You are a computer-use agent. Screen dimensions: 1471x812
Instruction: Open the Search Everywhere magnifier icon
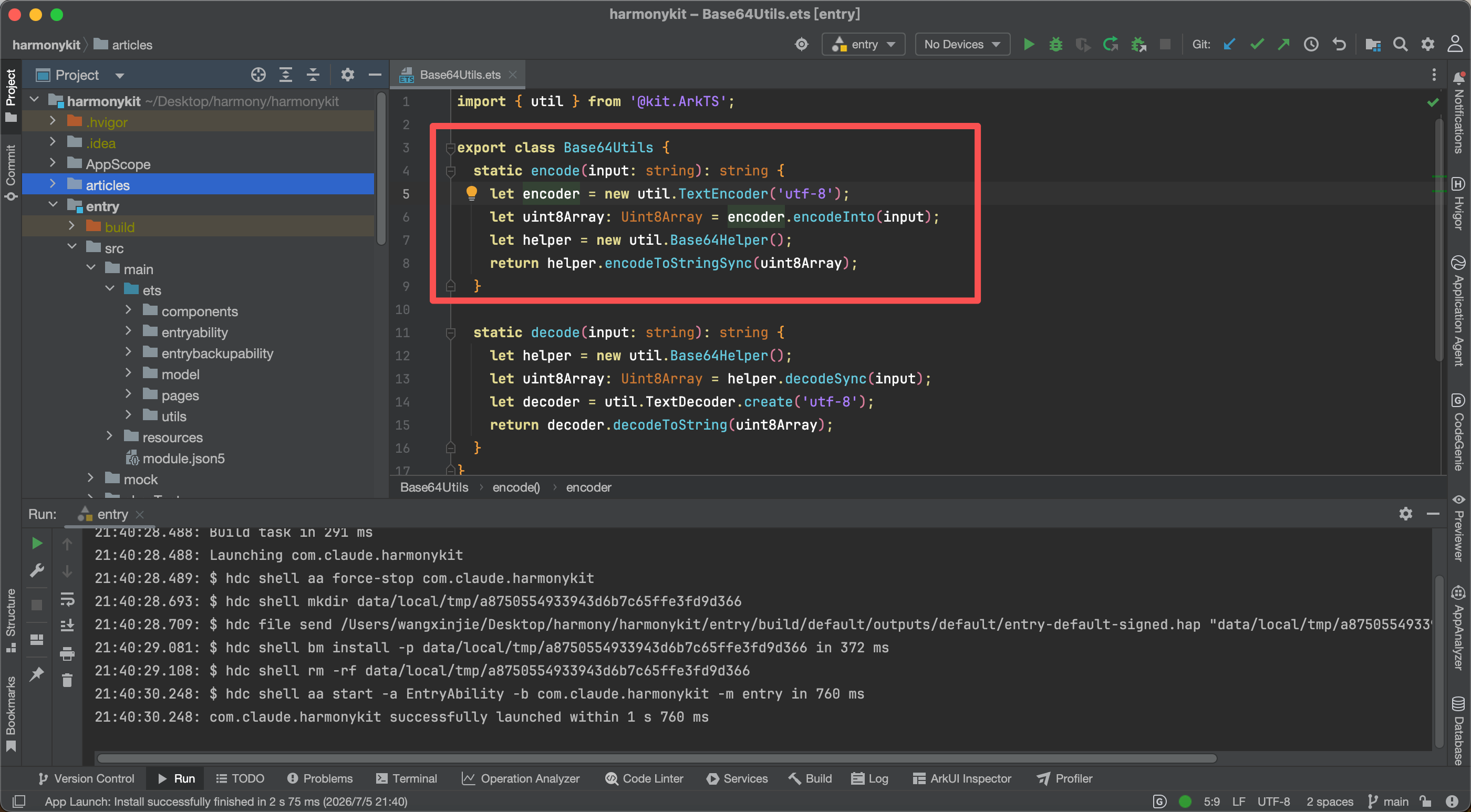1400,45
